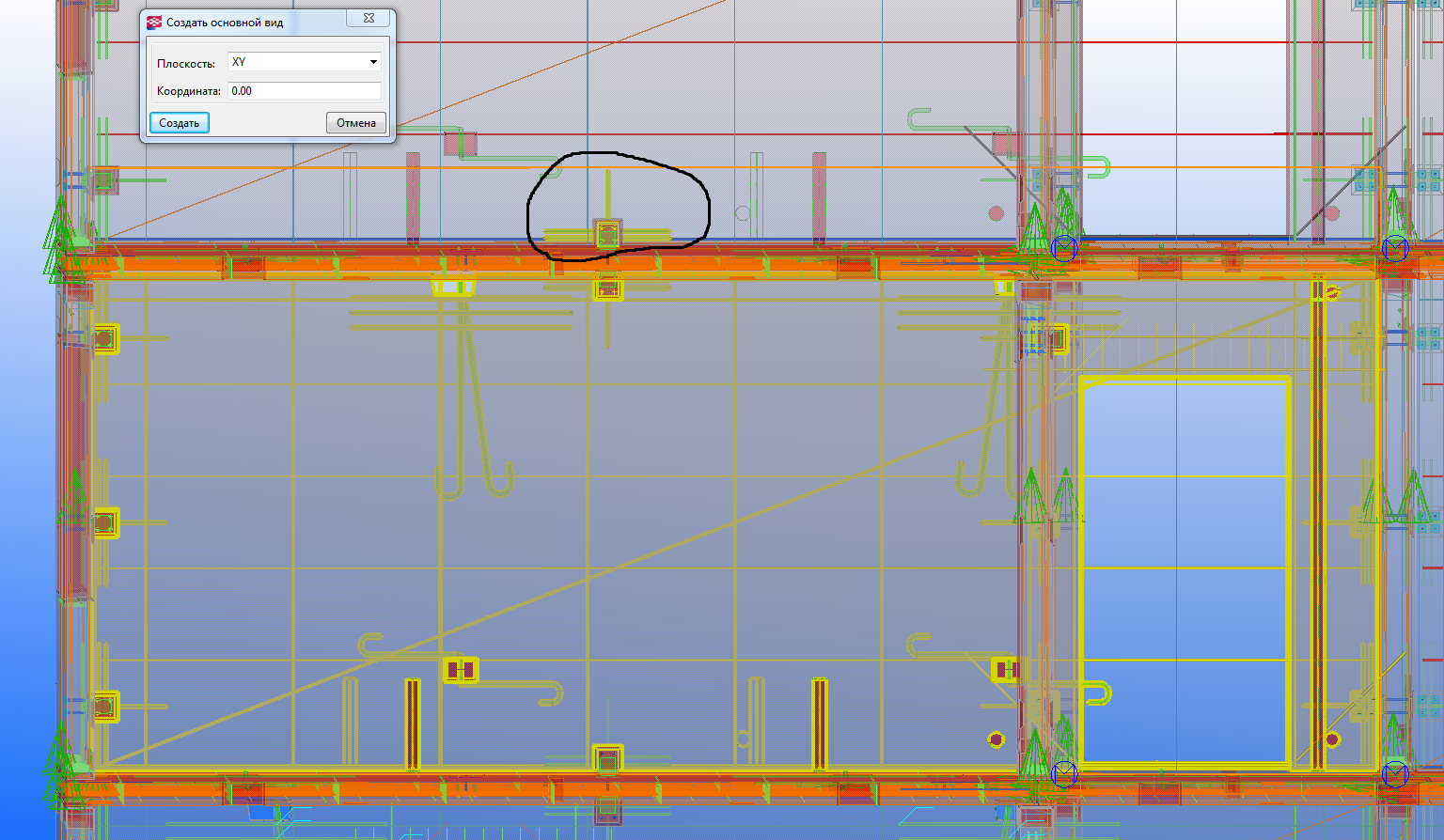This screenshot has height=840, width=1444.
Task: Click the Координата: label
Action: pos(189,91)
